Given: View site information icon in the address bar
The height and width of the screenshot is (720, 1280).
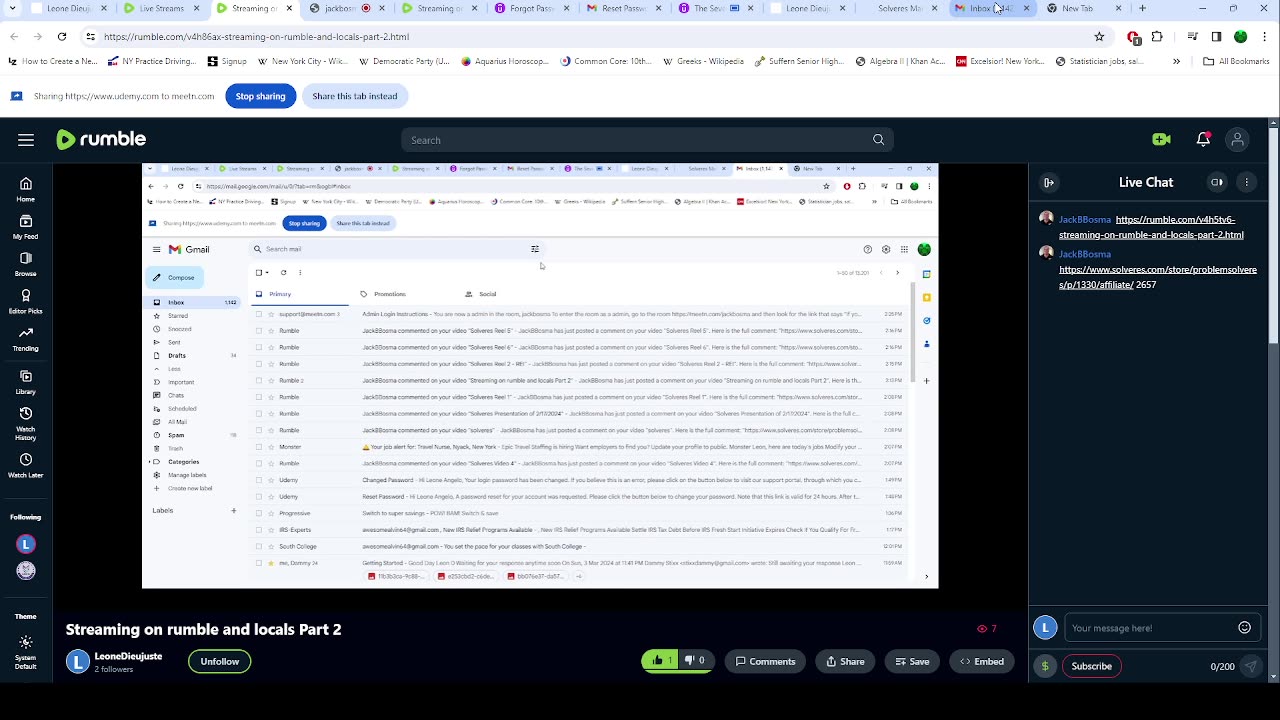Looking at the screenshot, I should pyautogui.click(x=90, y=37).
